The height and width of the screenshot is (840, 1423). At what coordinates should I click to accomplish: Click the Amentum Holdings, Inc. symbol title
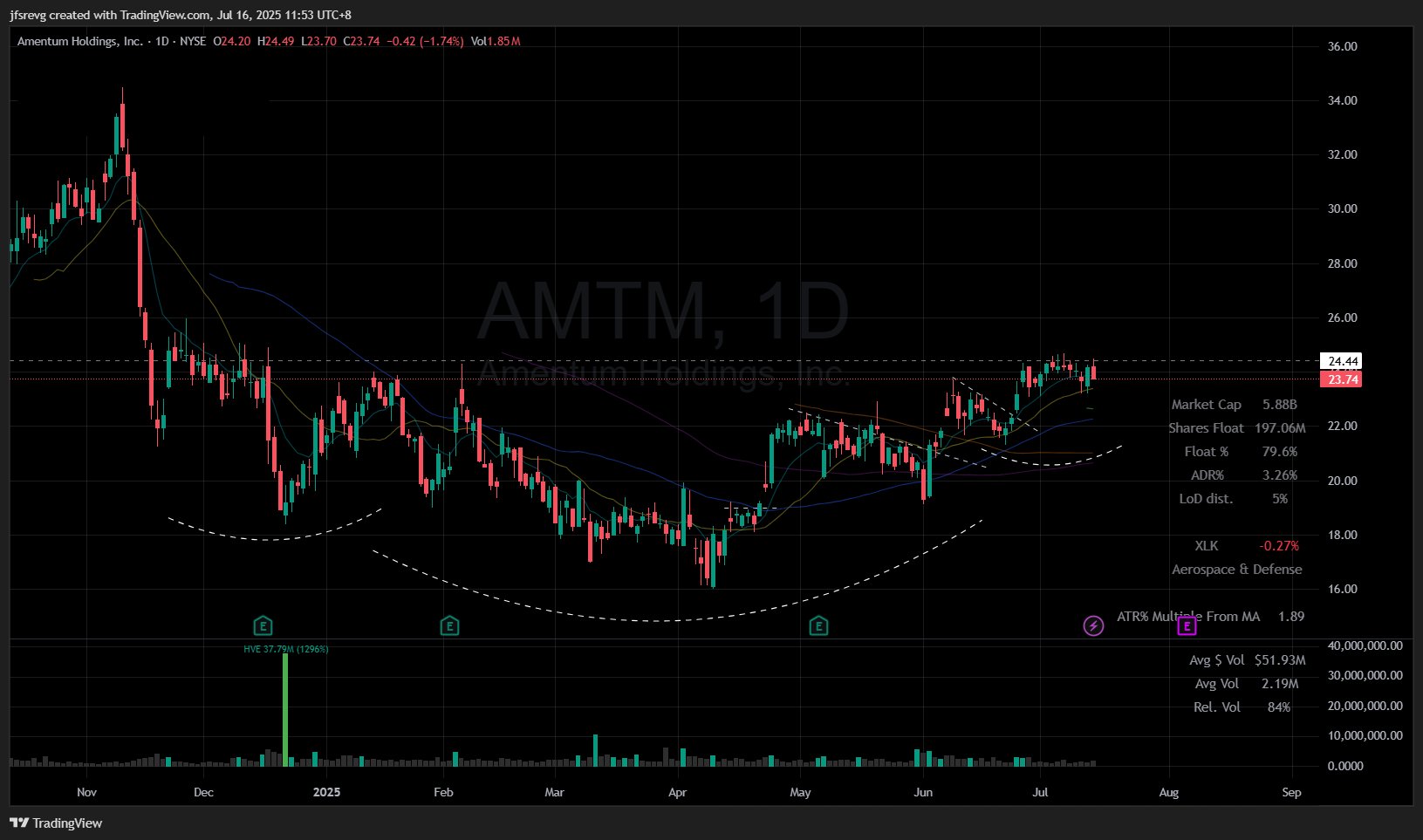[x=80, y=41]
